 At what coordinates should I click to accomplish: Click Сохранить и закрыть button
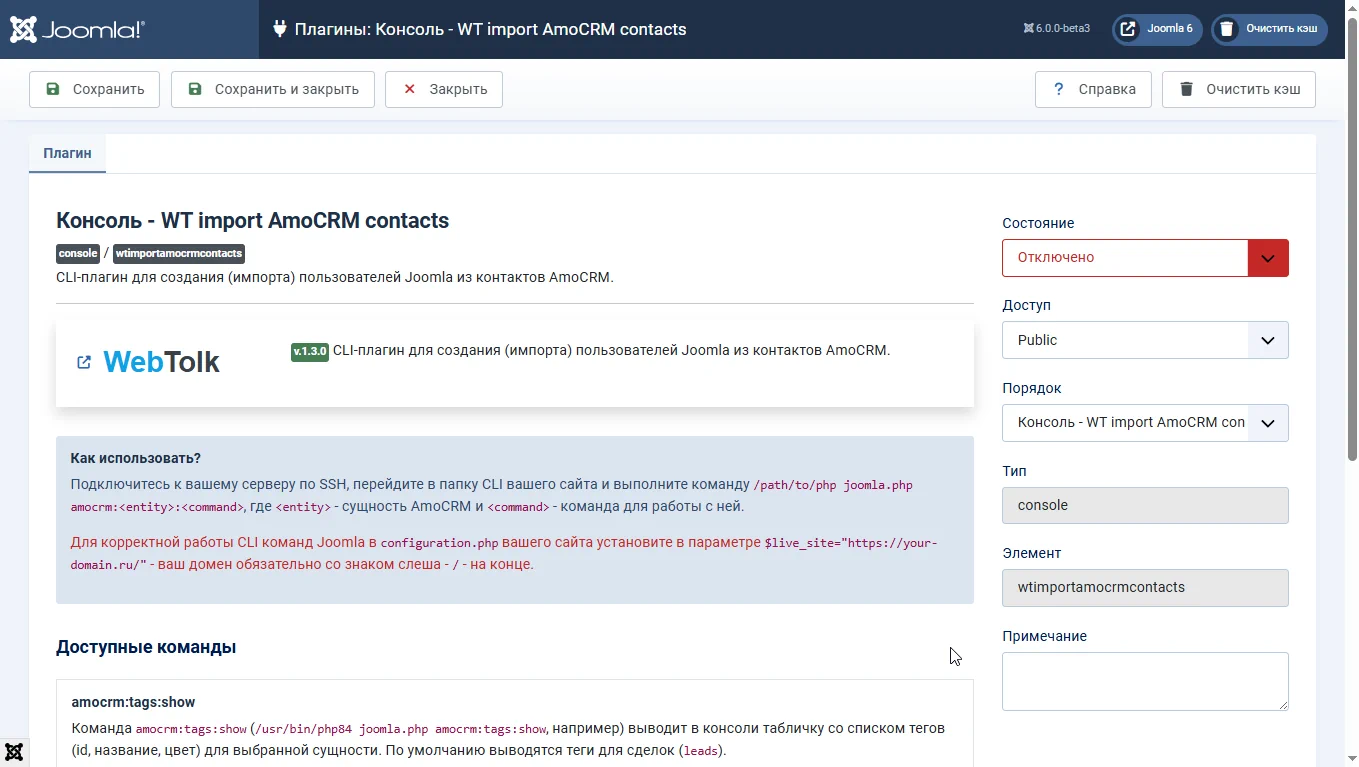(x=272, y=89)
